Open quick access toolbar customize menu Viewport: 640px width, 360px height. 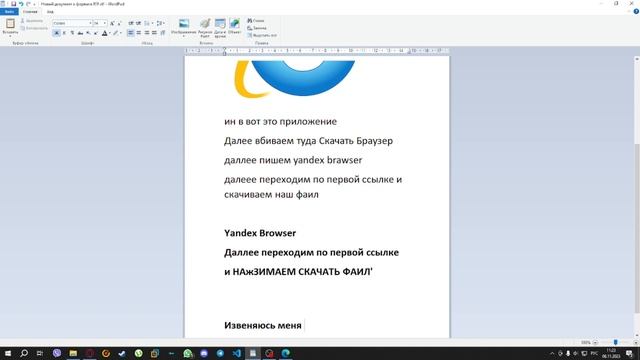[x=34, y=4]
